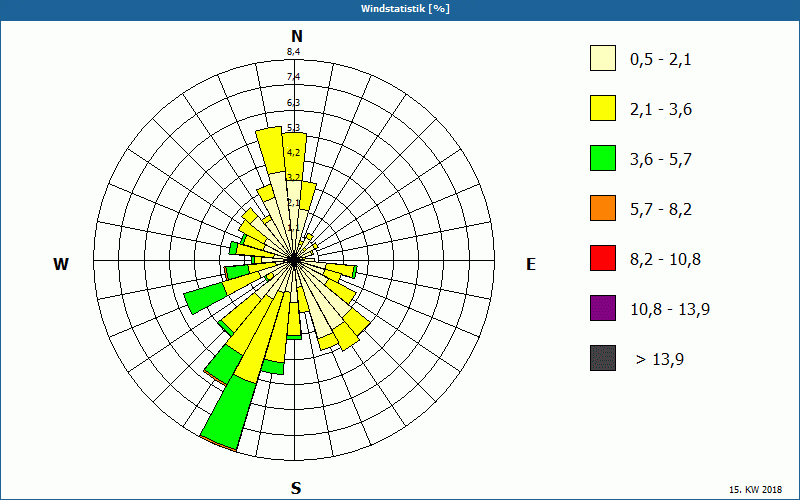Click the legend label '> 13,9'
Screen dimensions: 800x500
tap(660, 360)
